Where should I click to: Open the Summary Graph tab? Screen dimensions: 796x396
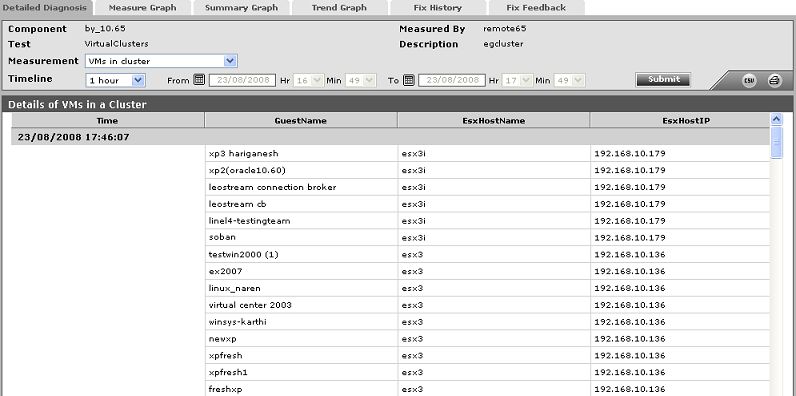(x=241, y=8)
